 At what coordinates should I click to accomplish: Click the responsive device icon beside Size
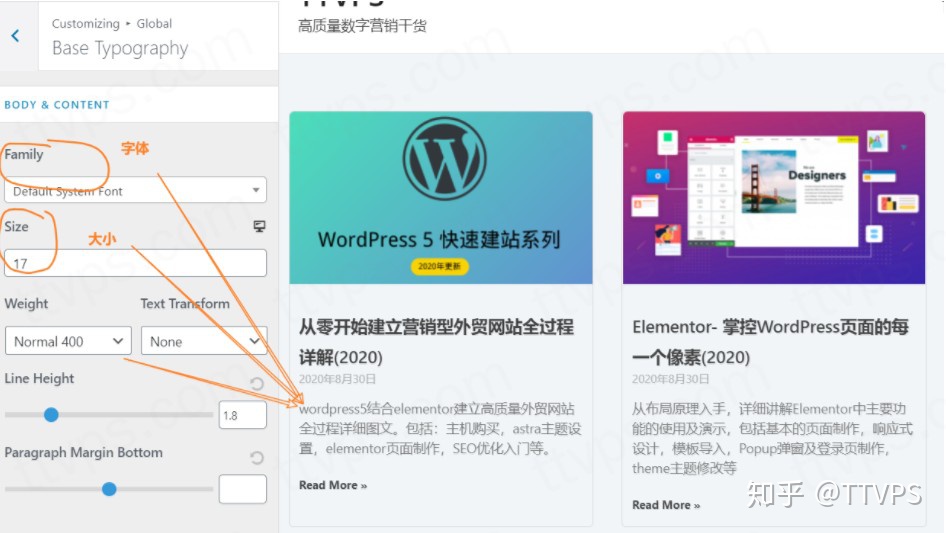[x=260, y=227]
